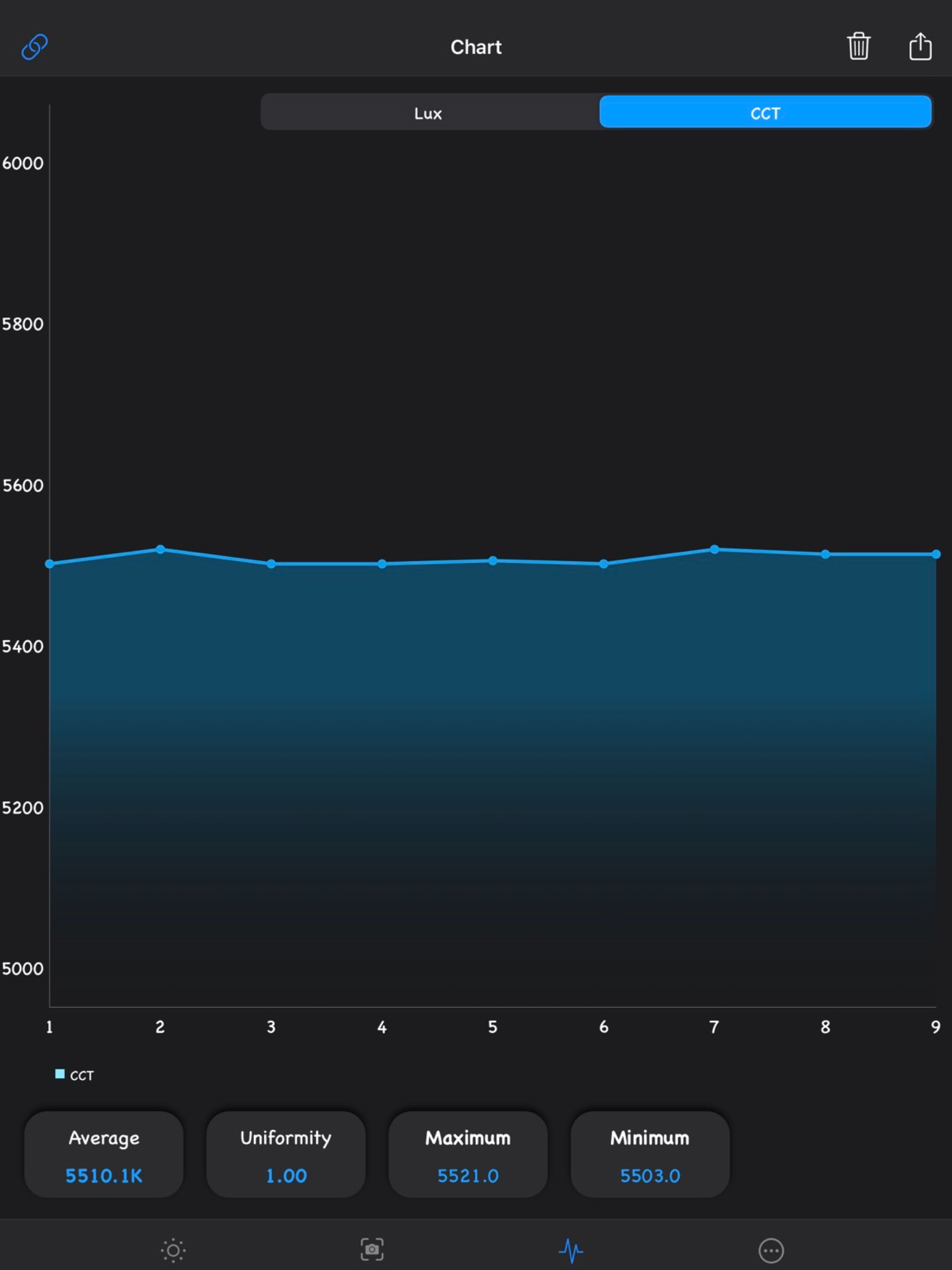Open the more options ellipsis tab
The height and width of the screenshot is (1270, 952).
[x=771, y=1250]
